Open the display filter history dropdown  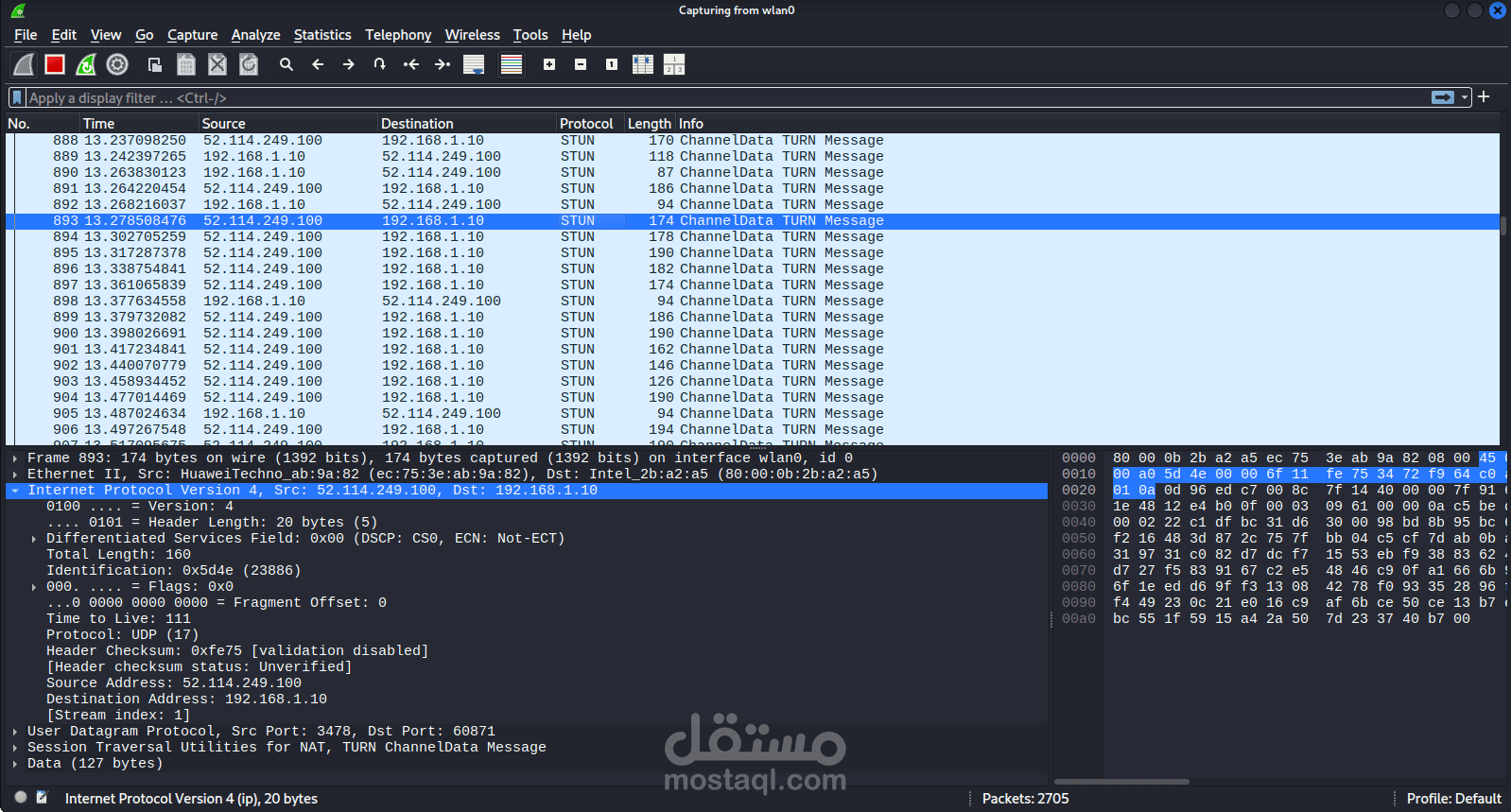(1465, 97)
